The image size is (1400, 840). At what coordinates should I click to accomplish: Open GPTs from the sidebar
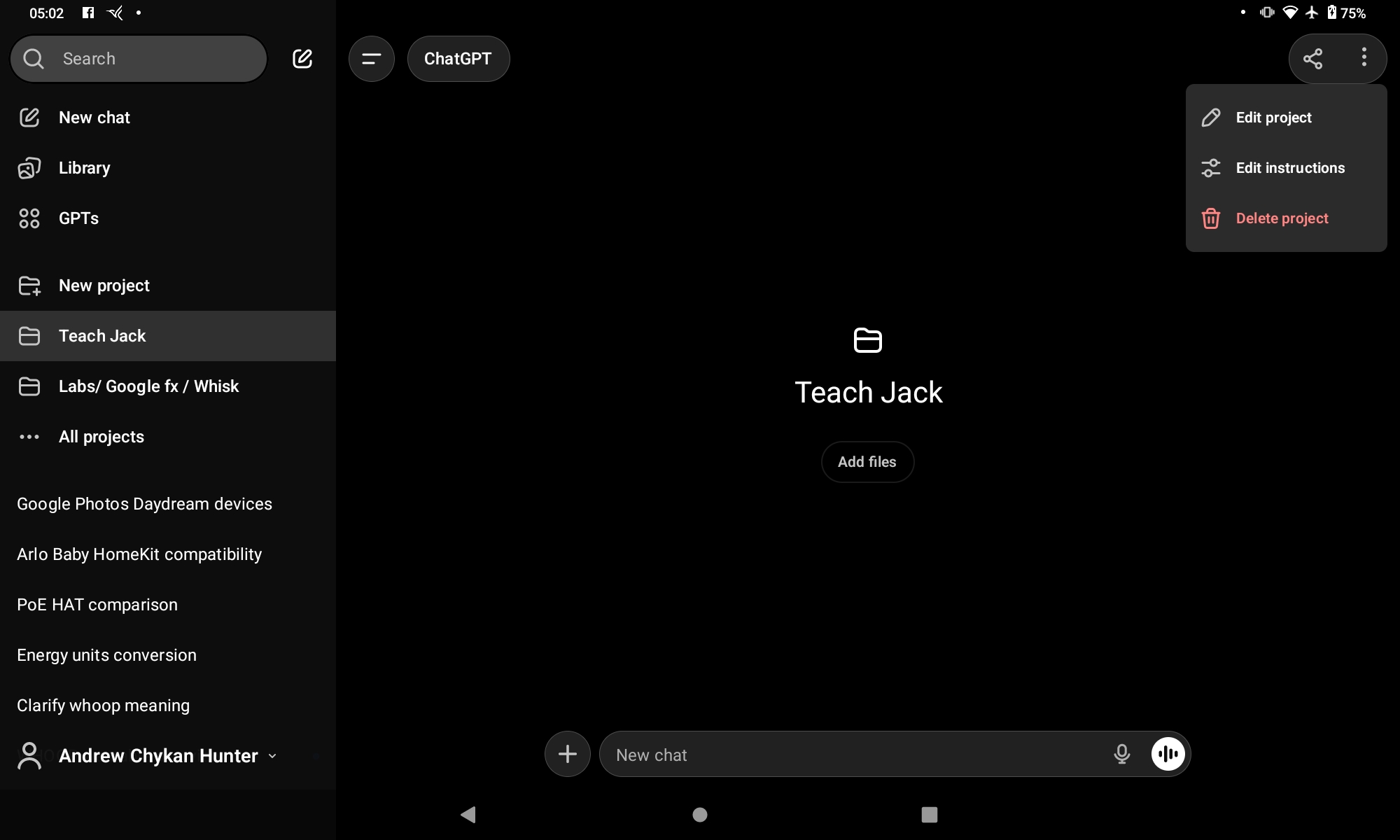(78, 218)
